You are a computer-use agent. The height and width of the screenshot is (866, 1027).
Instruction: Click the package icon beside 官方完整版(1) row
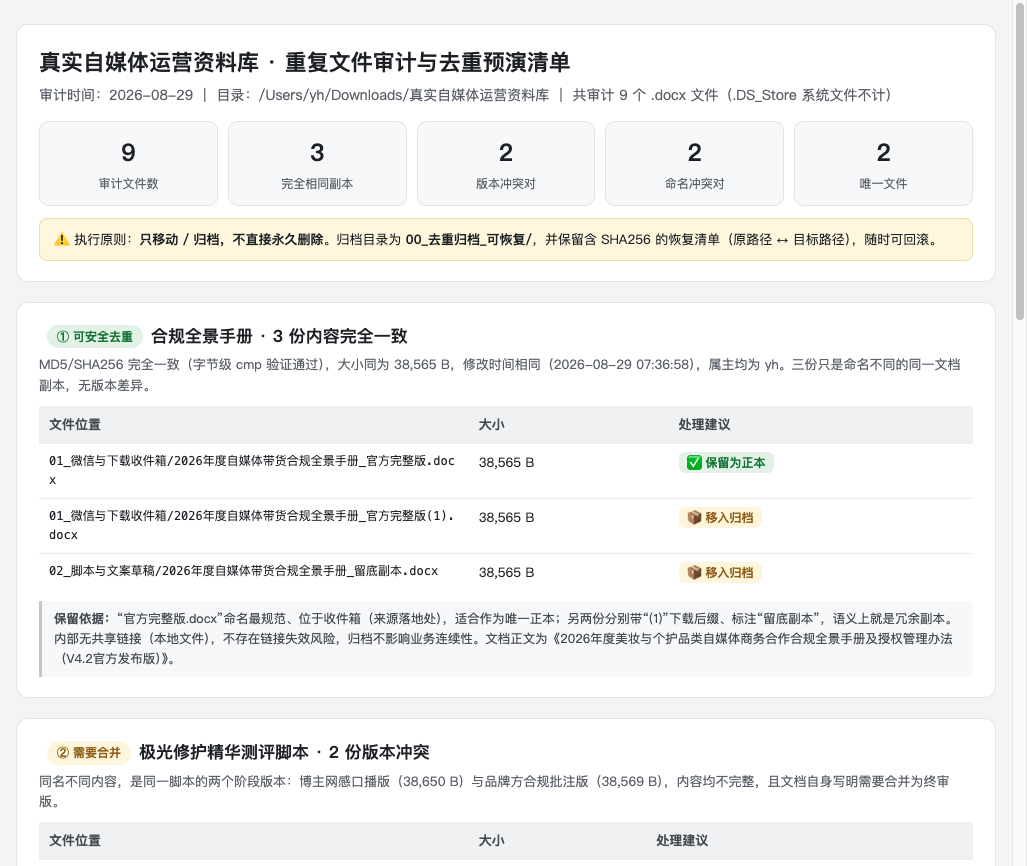(x=694, y=518)
